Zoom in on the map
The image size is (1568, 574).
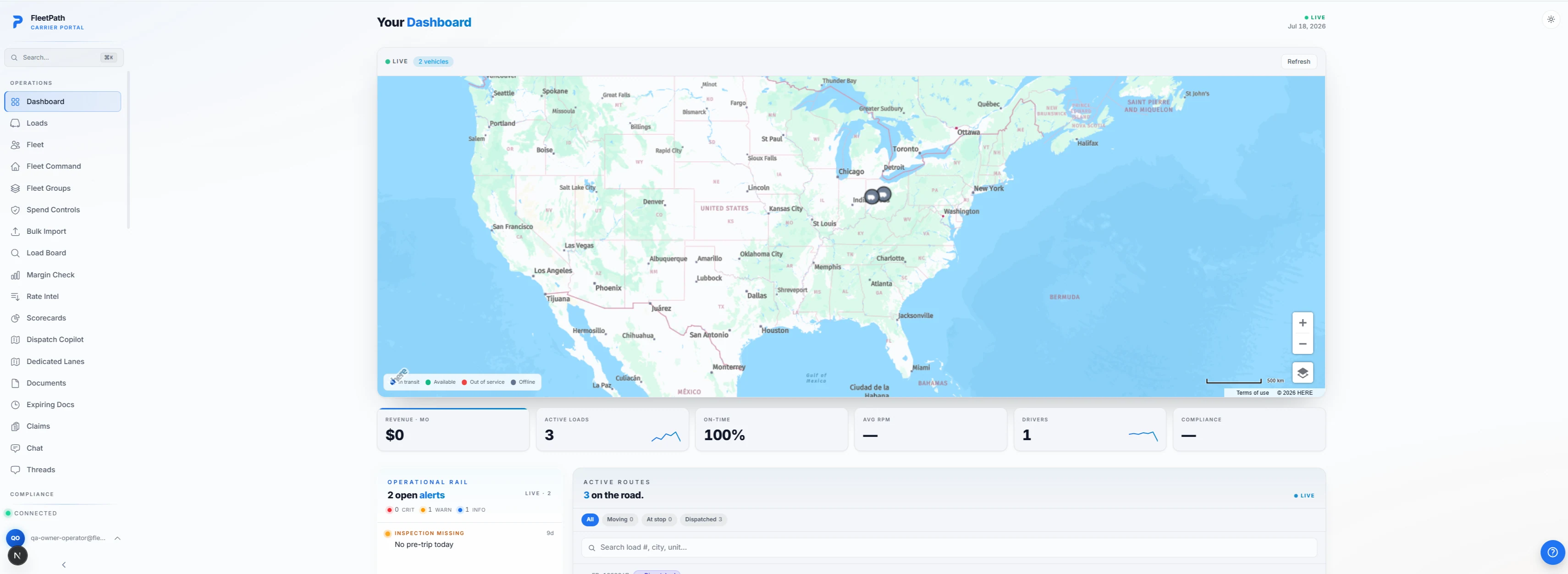click(x=1302, y=323)
